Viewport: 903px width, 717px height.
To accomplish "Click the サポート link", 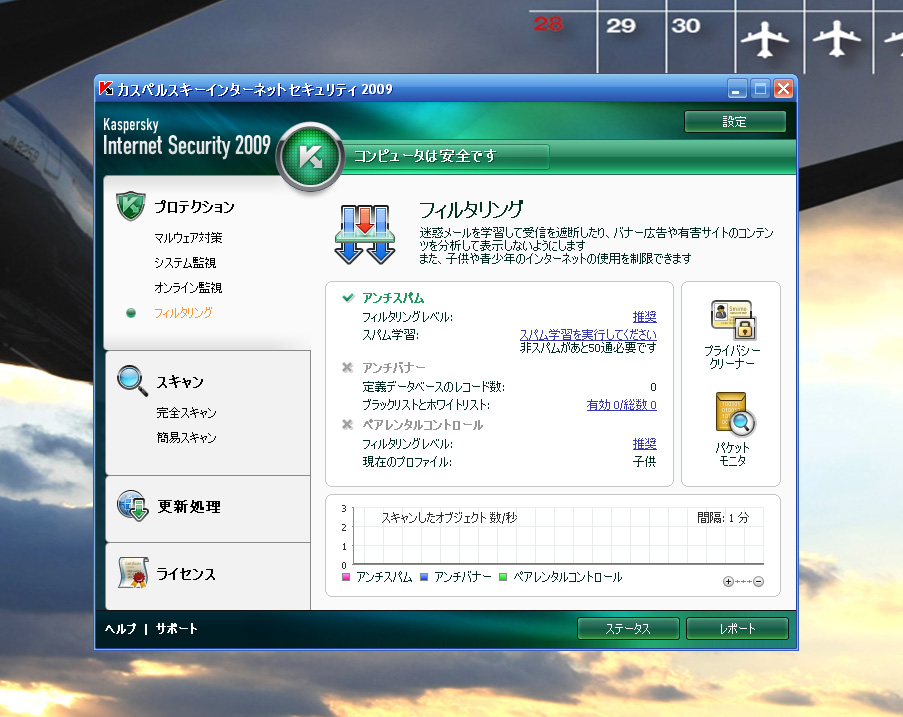I will coord(176,628).
